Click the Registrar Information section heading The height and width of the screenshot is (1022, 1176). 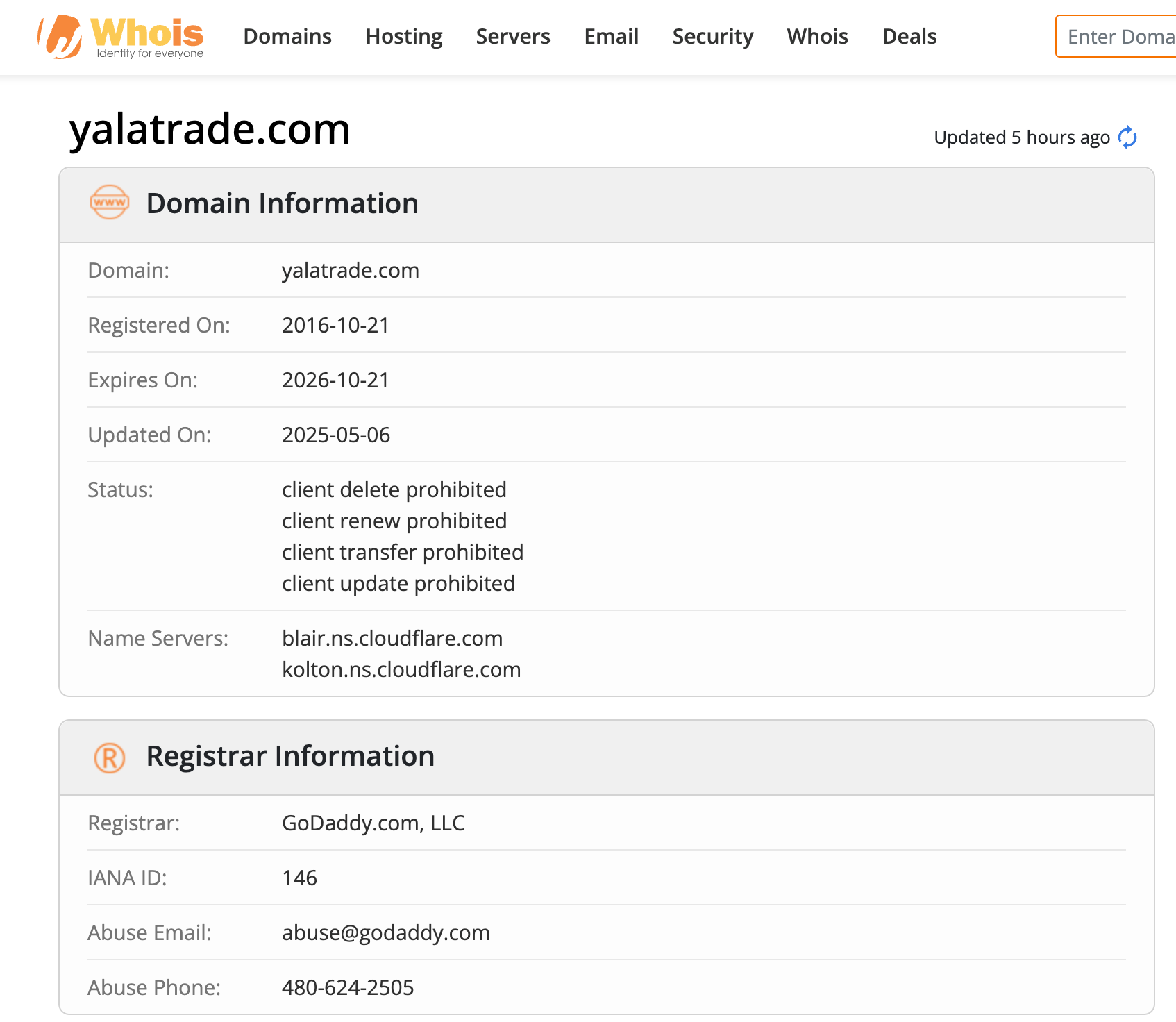pos(290,756)
